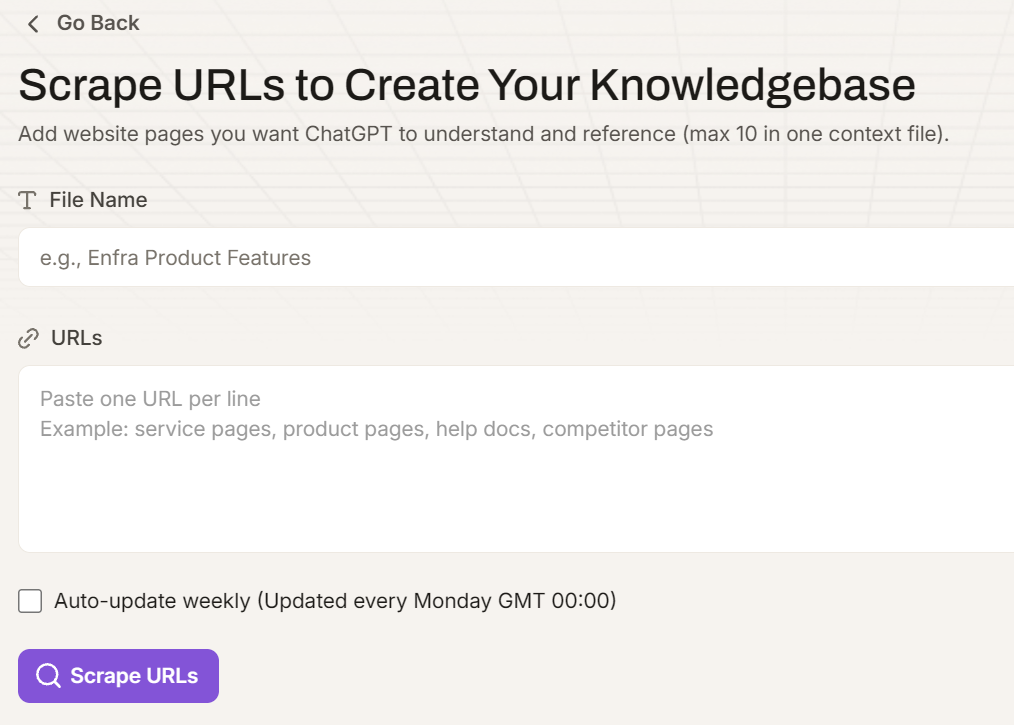Click the back chevron arrow icon
The height and width of the screenshot is (725, 1014).
click(x=33, y=24)
